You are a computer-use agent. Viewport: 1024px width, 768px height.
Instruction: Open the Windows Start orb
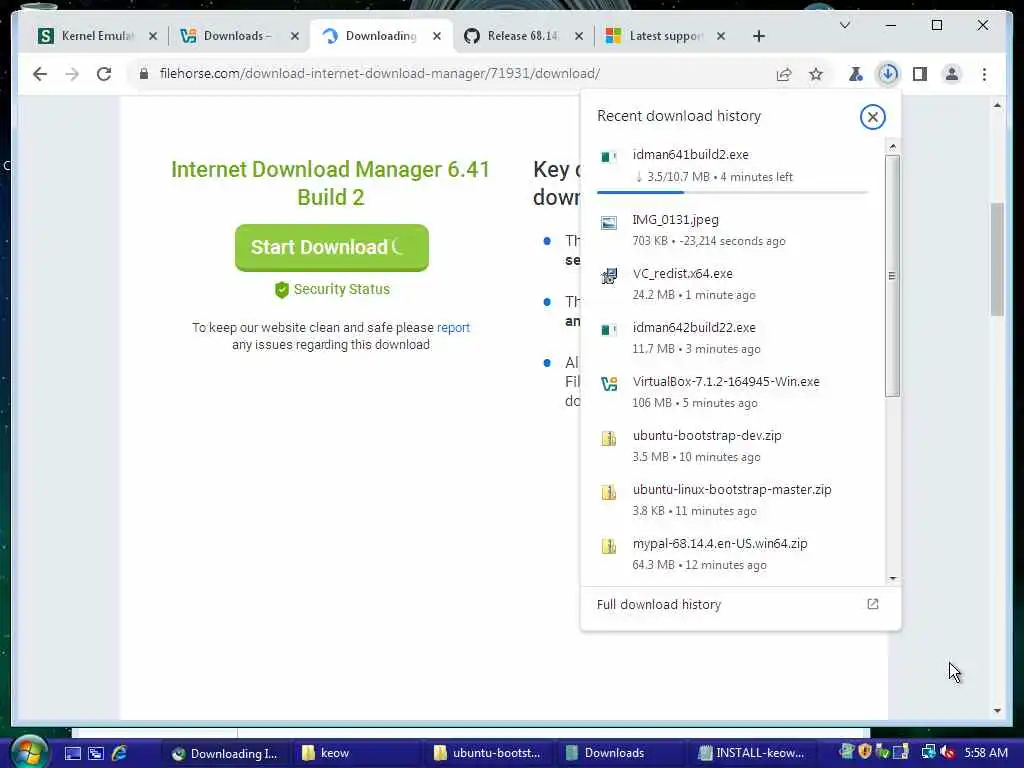[29, 752]
